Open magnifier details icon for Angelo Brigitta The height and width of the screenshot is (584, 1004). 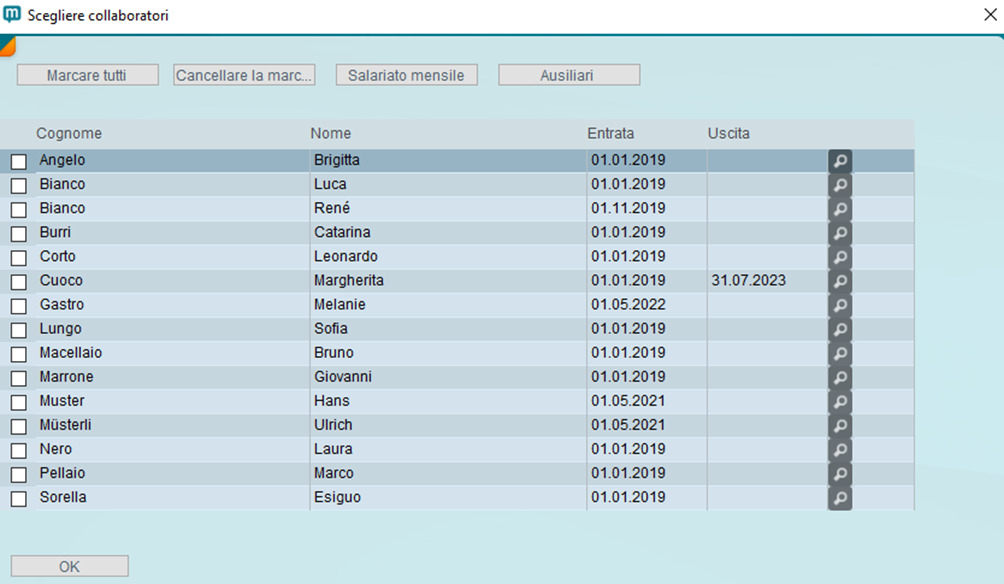(x=840, y=161)
